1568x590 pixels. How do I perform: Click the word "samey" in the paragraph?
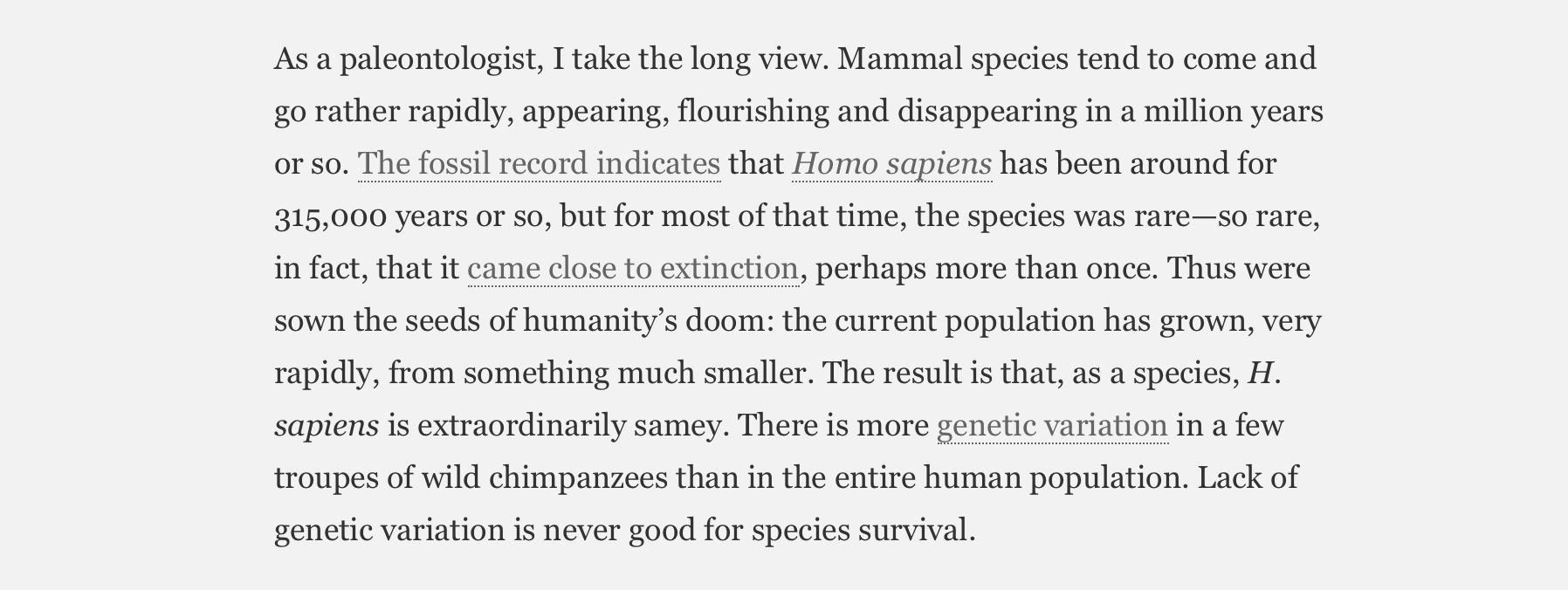[x=681, y=426]
